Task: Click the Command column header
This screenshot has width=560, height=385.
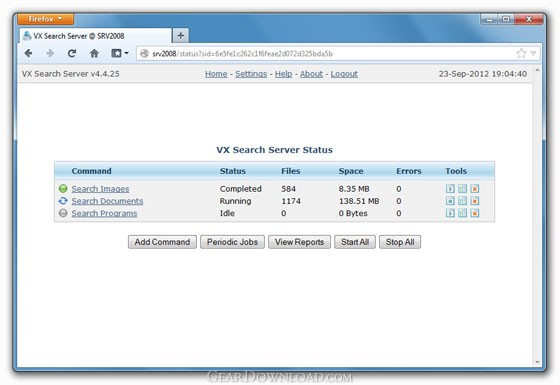Action: click(91, 171)
